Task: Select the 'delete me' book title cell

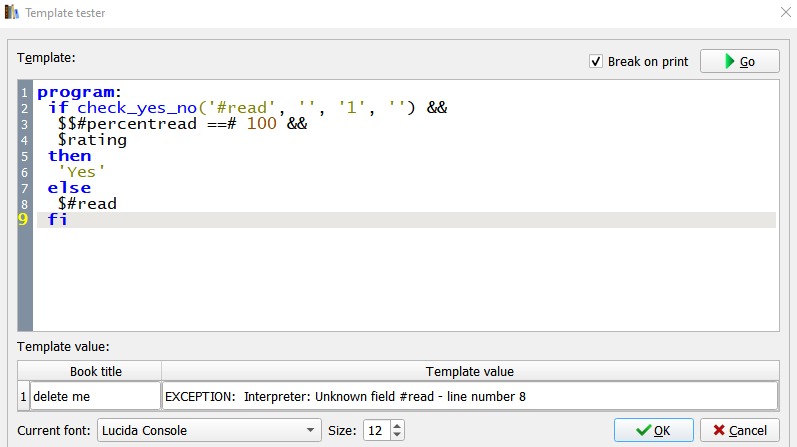Action: [96, 396]
